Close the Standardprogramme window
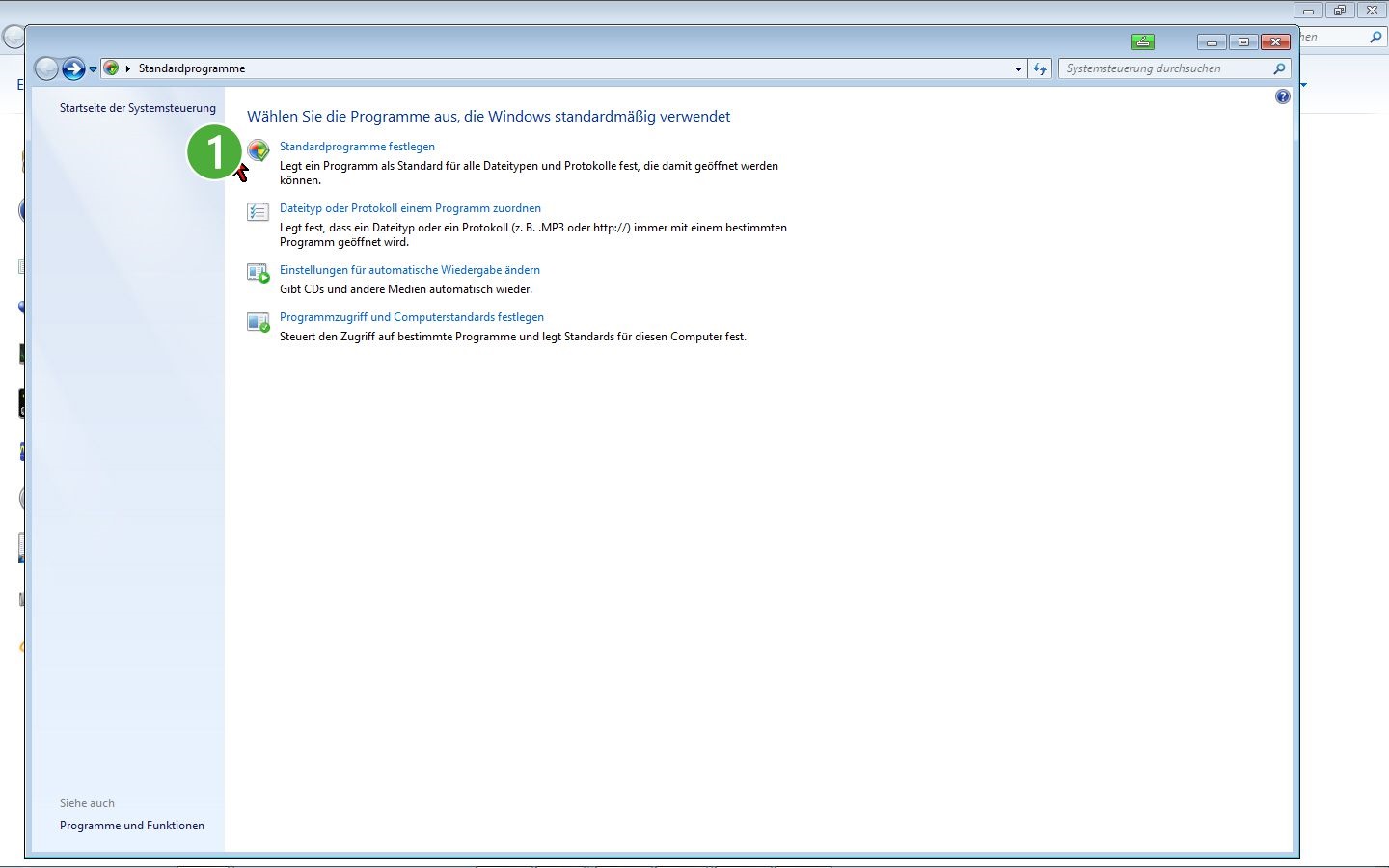The width and height of the screenshot is (1389, 868). (1275, 41)
